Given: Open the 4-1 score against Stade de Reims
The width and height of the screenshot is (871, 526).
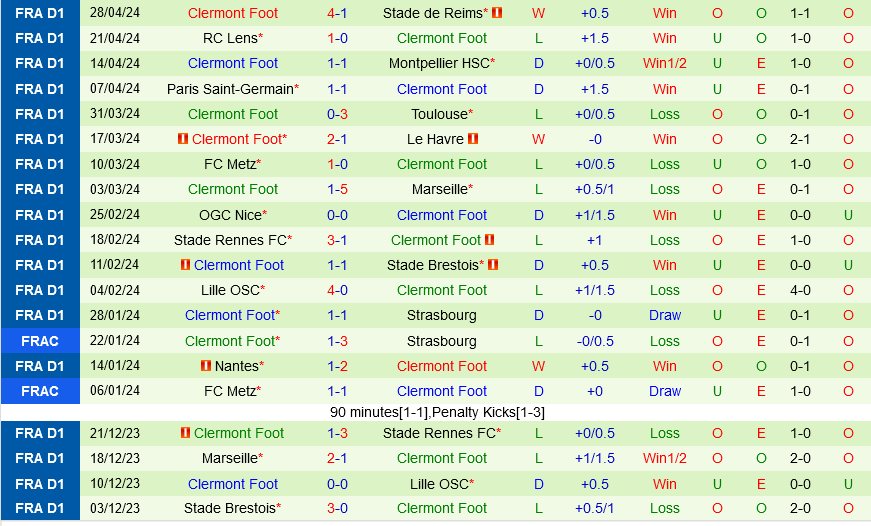Looking at the screenshot, I should tap(338, 13).
